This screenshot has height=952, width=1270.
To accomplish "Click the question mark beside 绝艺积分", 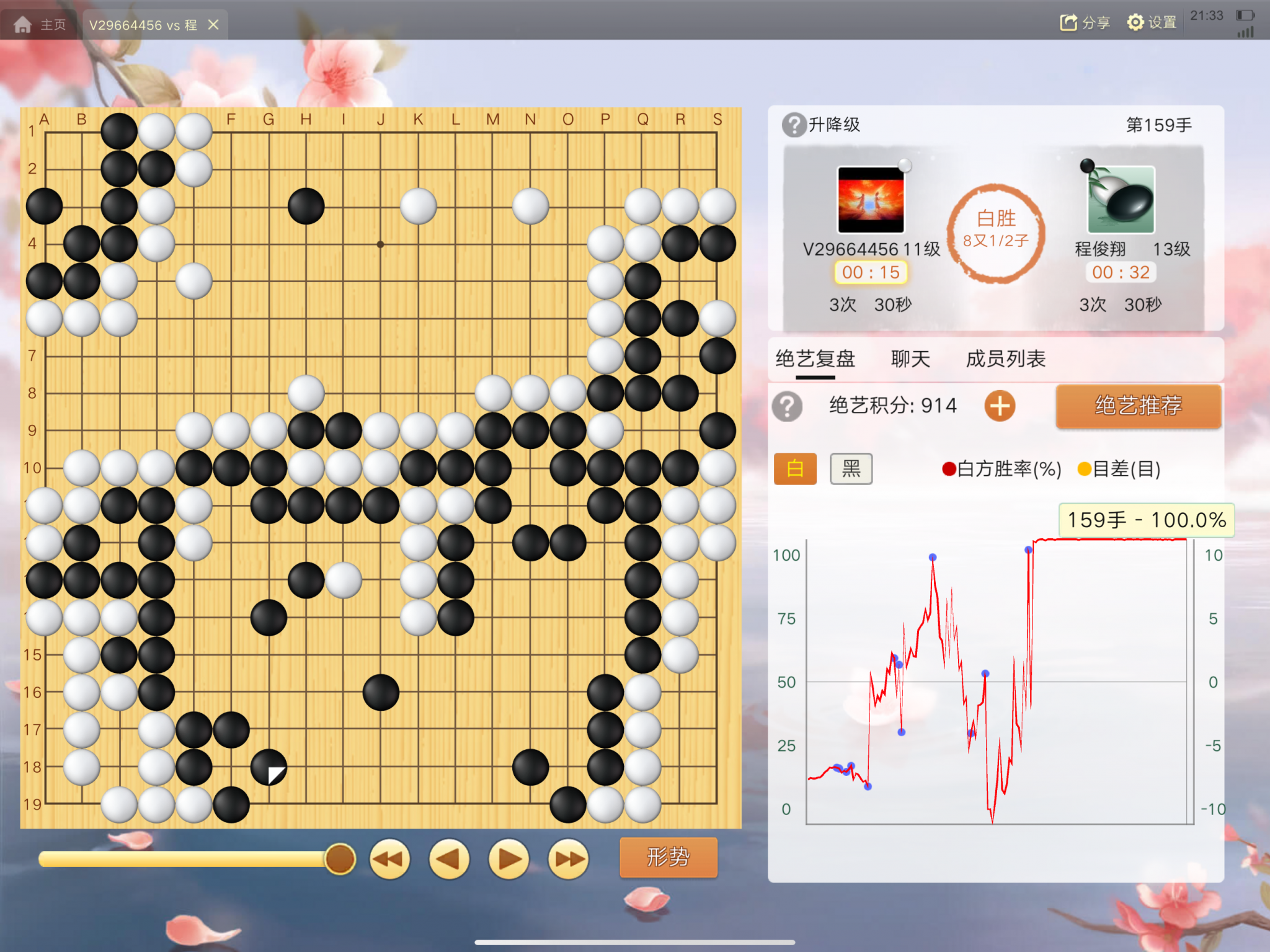I will [788, 406].
